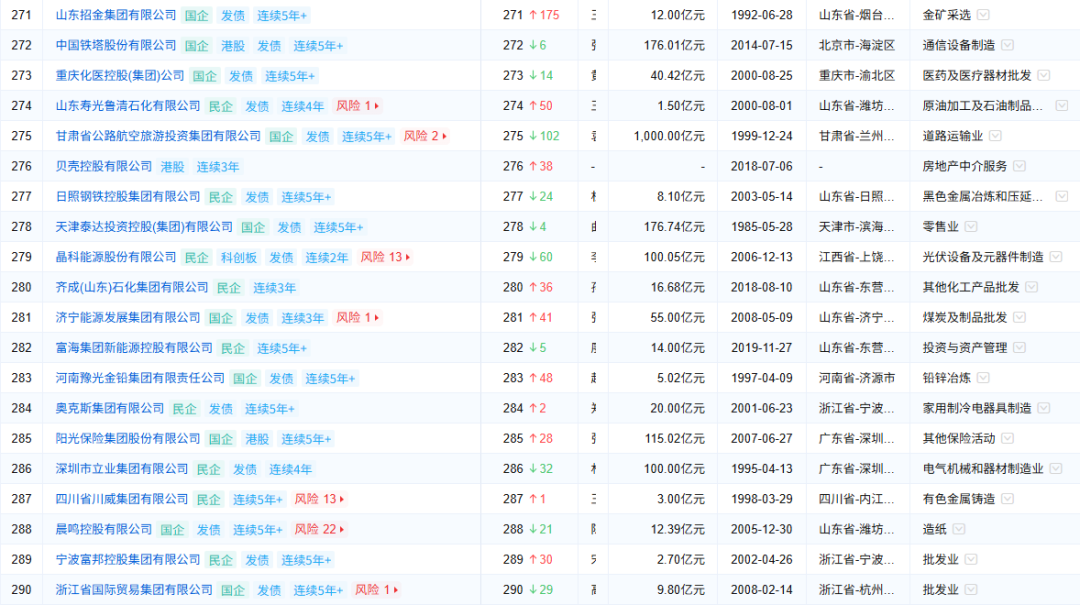This screenshot has height=605, width=1080.
Task: Expand industry dropdown for 造纸
Action: tap(959, 529)
